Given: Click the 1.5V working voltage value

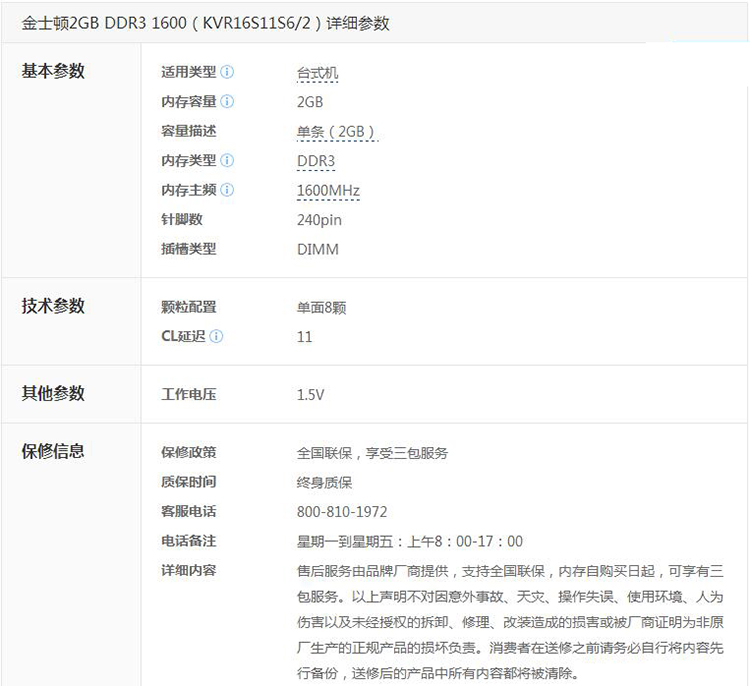Looking at the screenshot, I should pyautogui.click(x=310, y=394).
